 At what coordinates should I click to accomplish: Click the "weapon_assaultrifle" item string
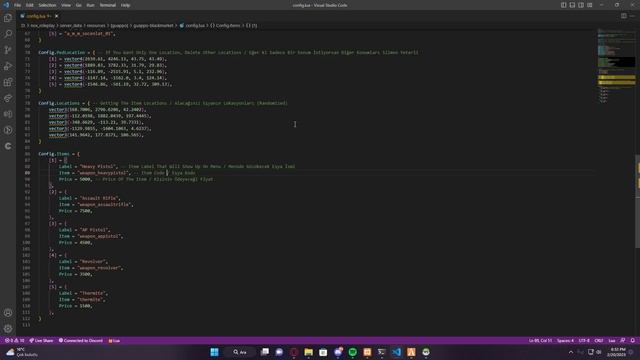(x=105, y=204)
